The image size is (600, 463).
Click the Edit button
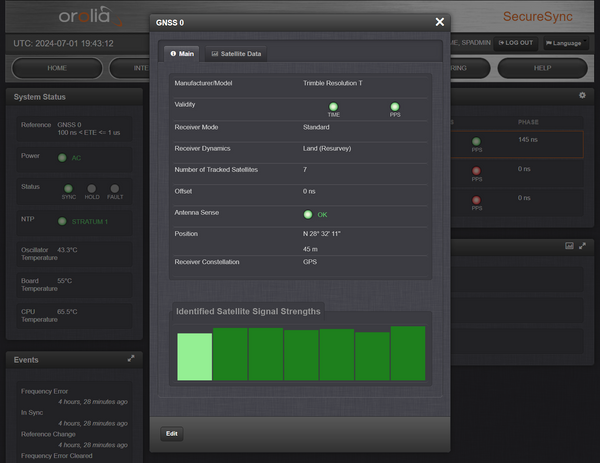(x=171, y=433)
